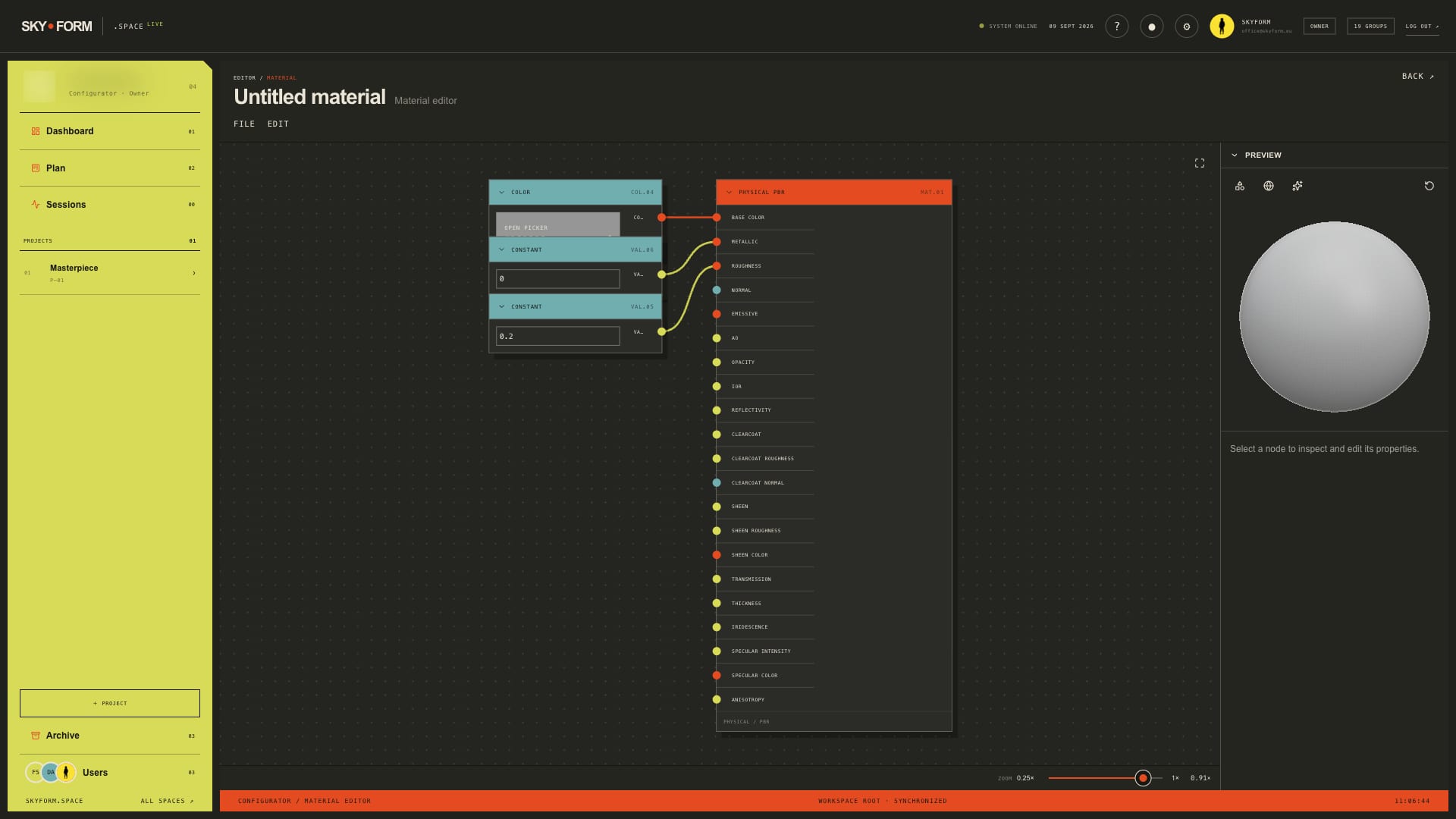The image size is (1456, 819).
Task: Collapse the Constant VAL.05 node chevron
Action: [x=501, y=306]
